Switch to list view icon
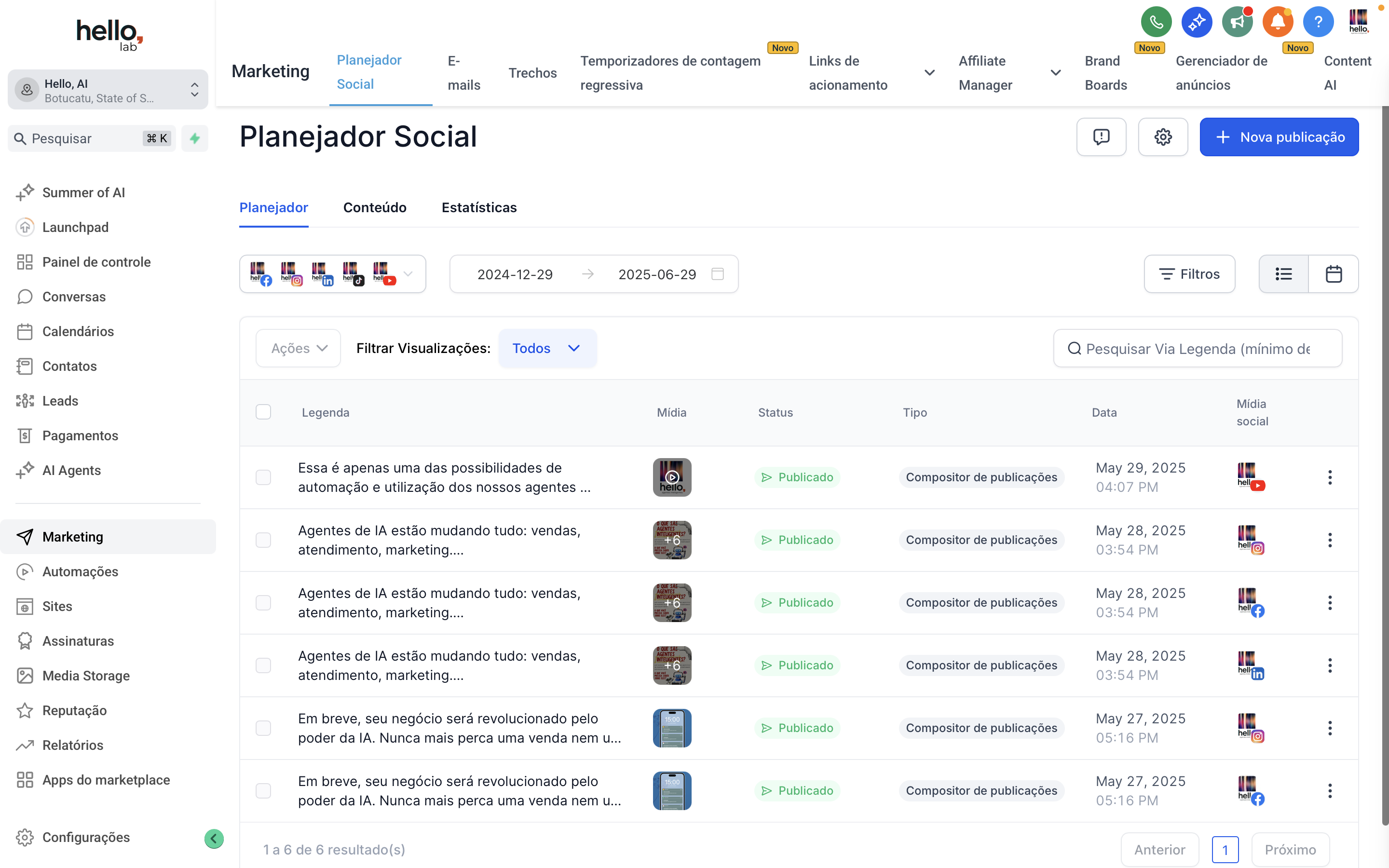The image size is (1389, 868). click(1283, 274)
